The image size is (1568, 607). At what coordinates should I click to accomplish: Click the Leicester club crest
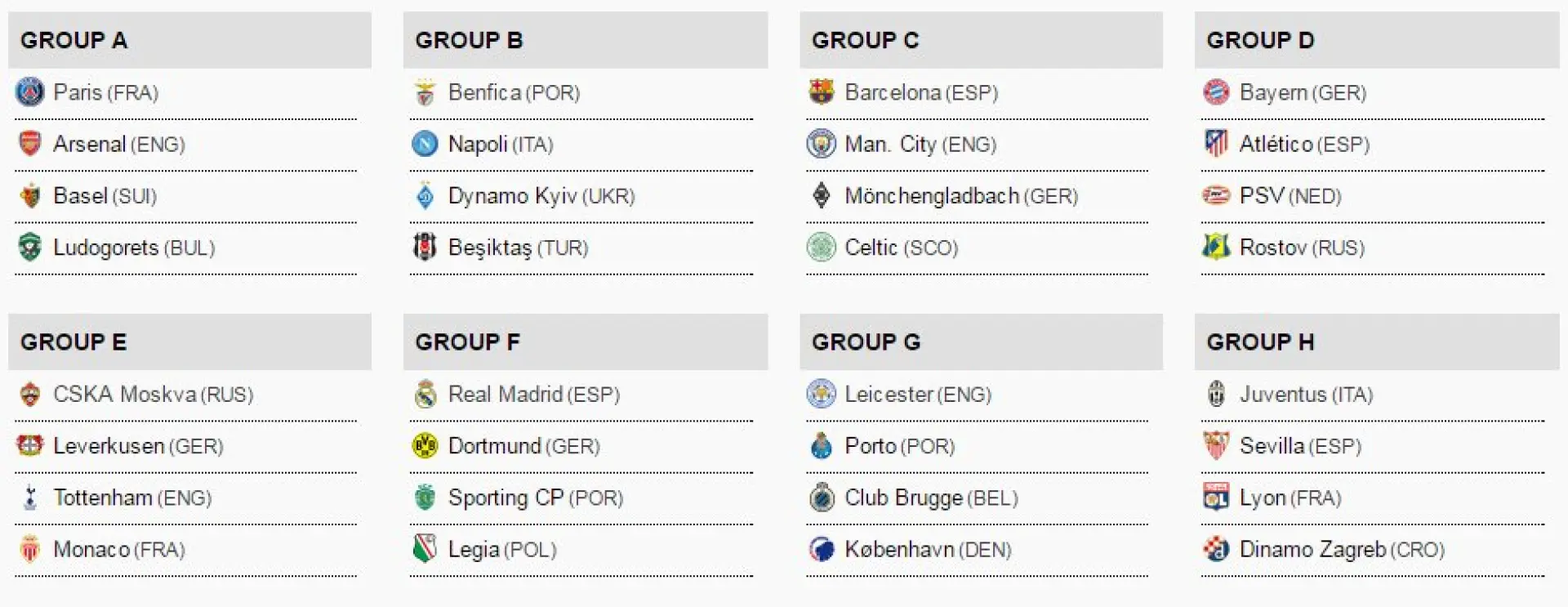click(x=821, y=394)
